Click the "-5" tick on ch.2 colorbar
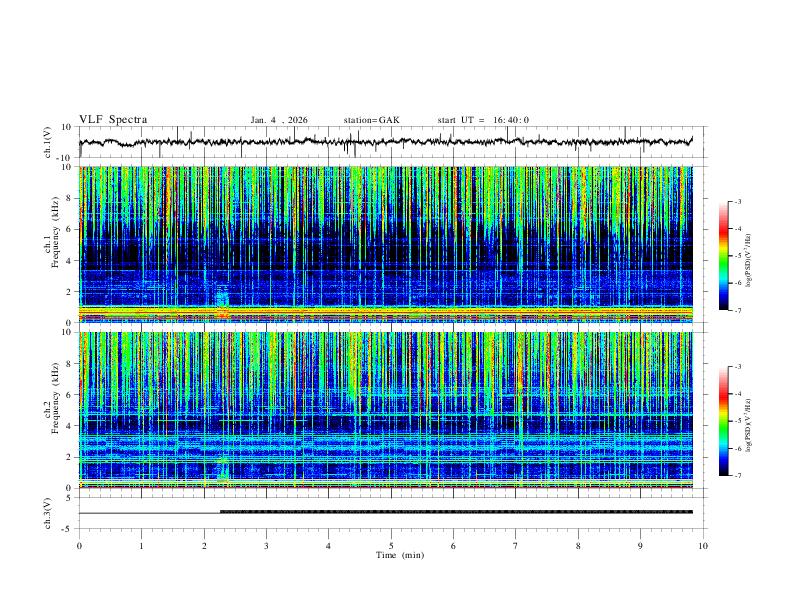This screenshot has height=612, width=792. click(x=738, y=421)
